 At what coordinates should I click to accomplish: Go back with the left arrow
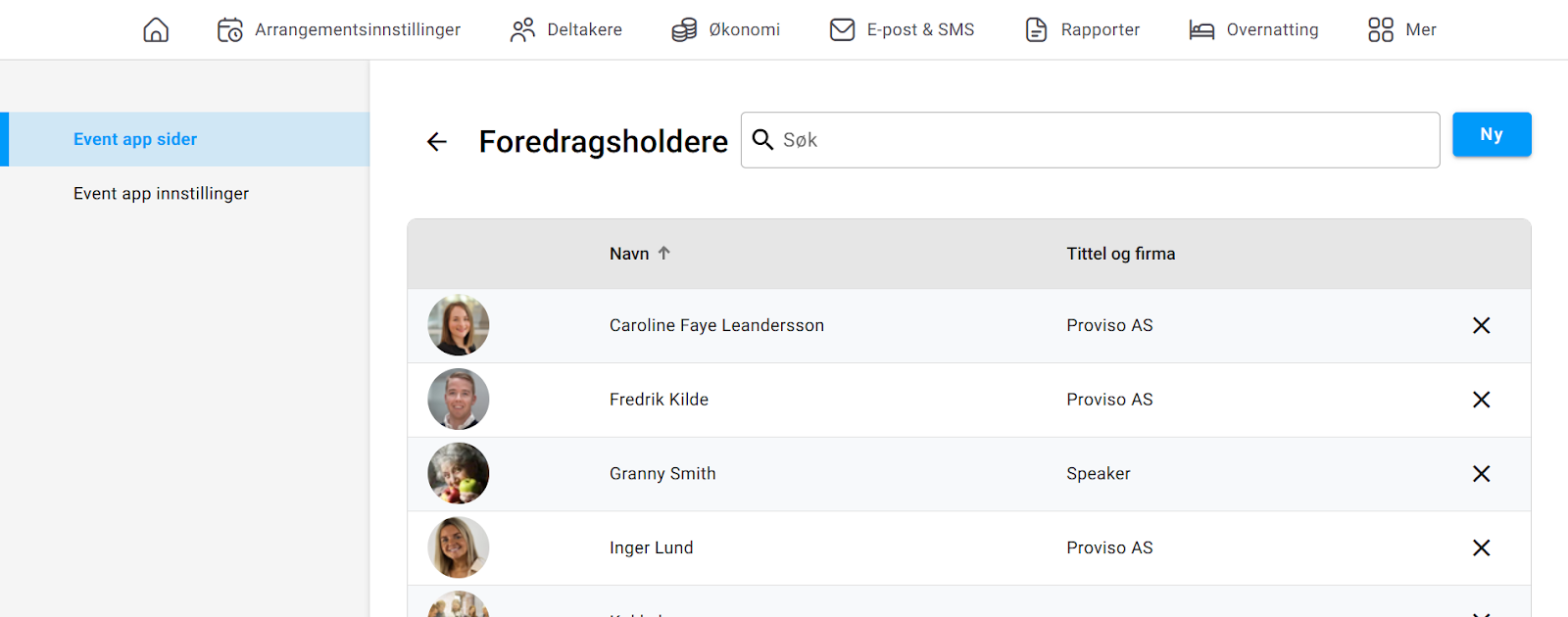point(437,142)
